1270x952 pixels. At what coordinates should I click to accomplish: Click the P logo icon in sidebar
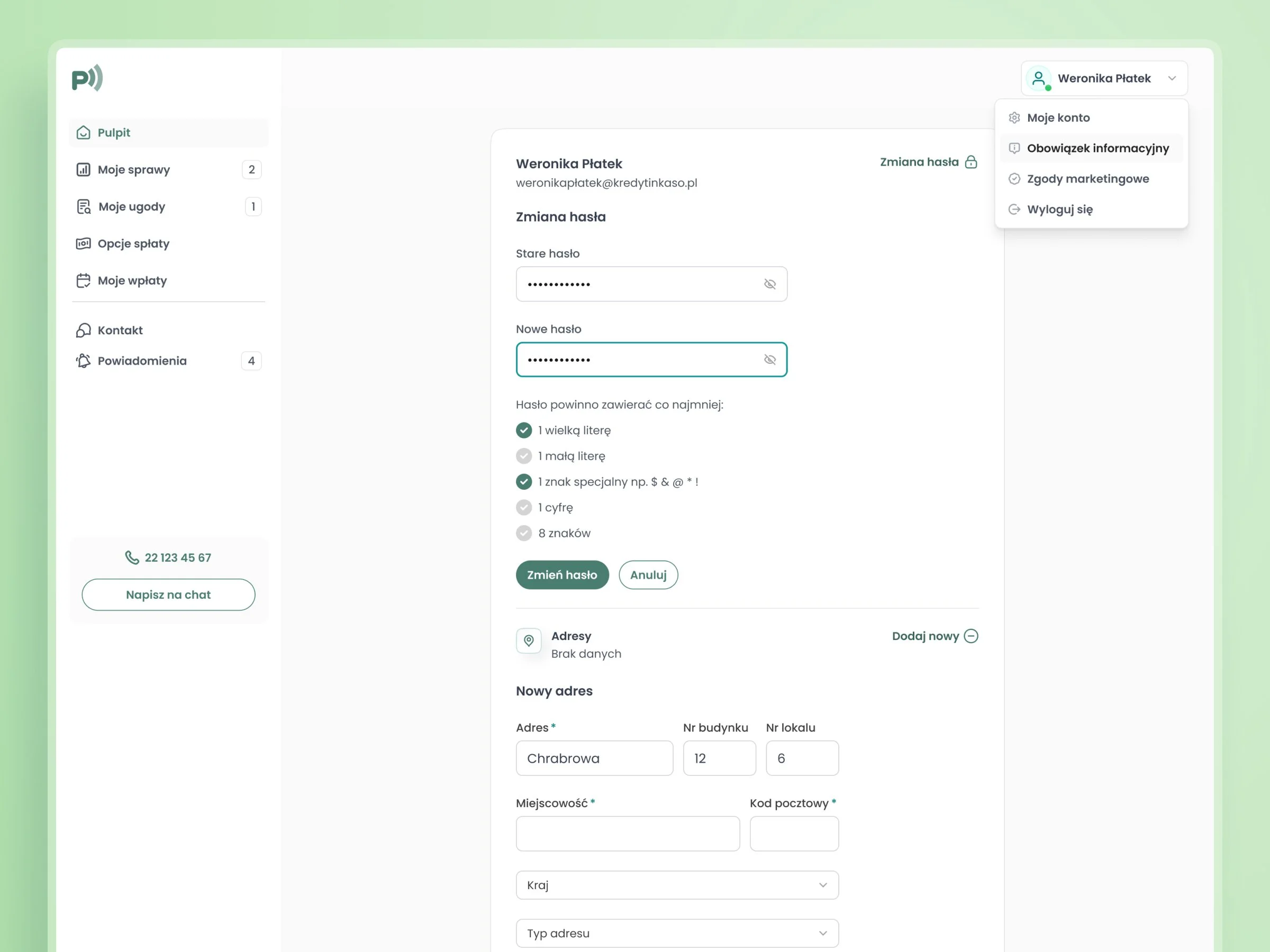[x=87, y=78]
